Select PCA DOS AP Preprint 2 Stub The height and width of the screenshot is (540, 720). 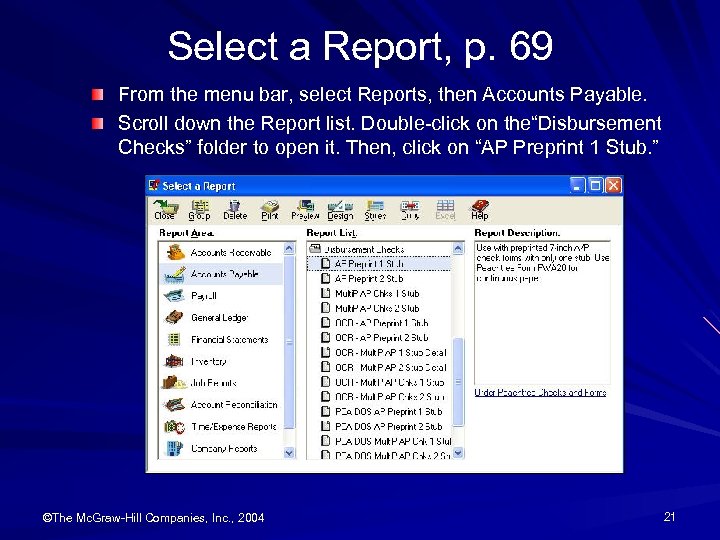[x=382, y=426]
